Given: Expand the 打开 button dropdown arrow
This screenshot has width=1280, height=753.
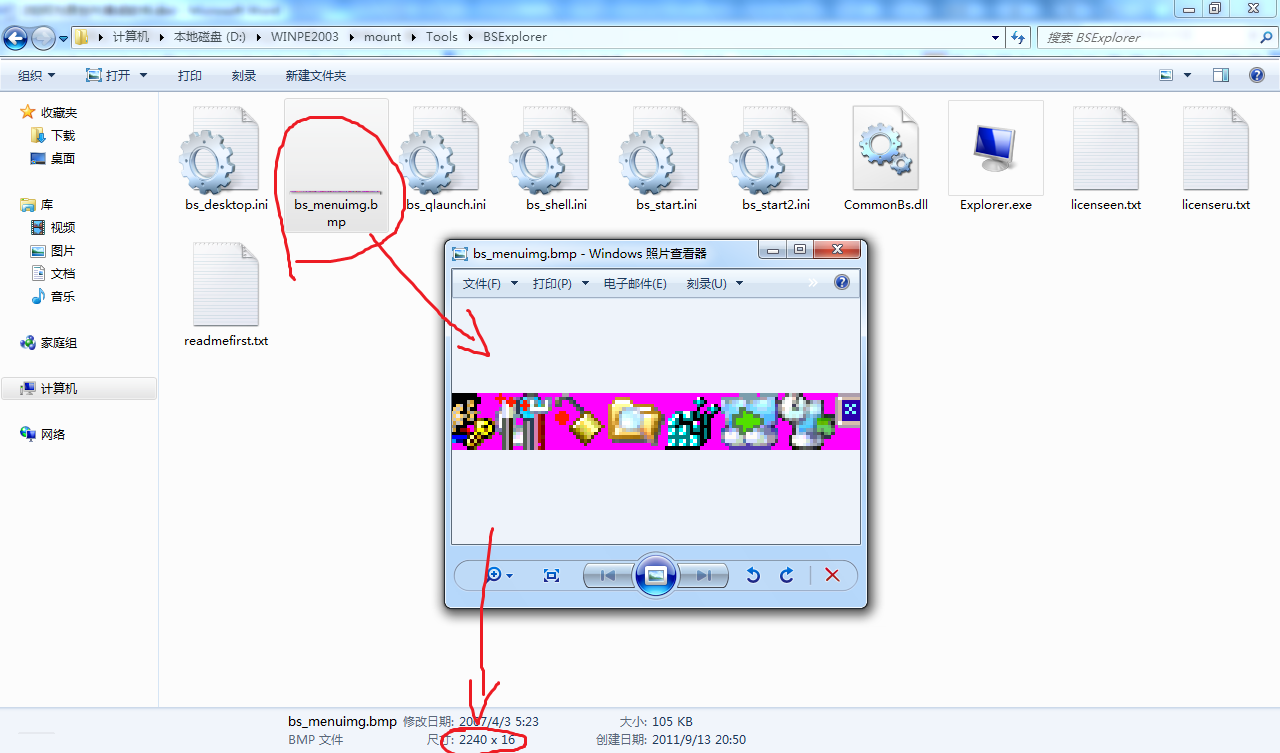Looking at the screenshot, I should pos(143,75).
